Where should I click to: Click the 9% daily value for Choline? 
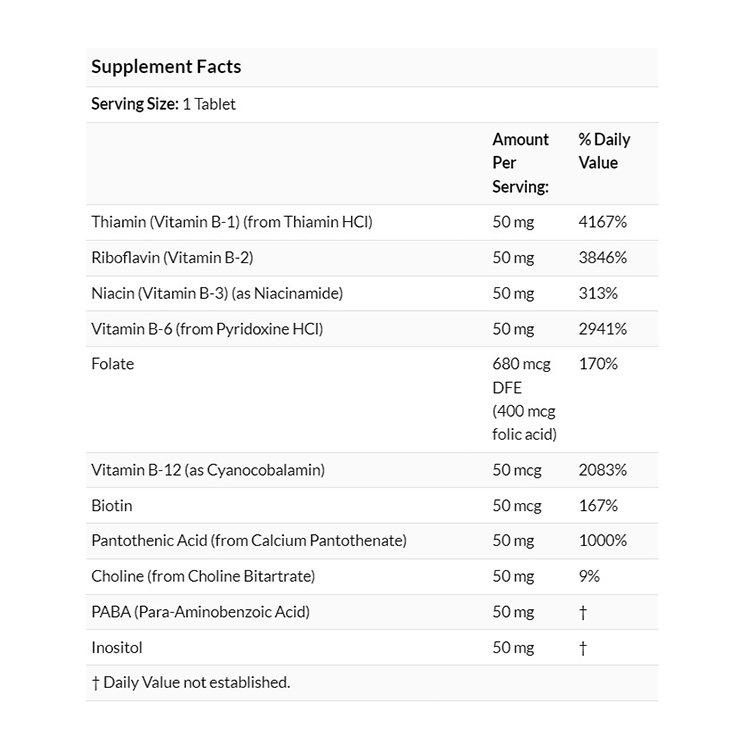click(x=589, y=576)
